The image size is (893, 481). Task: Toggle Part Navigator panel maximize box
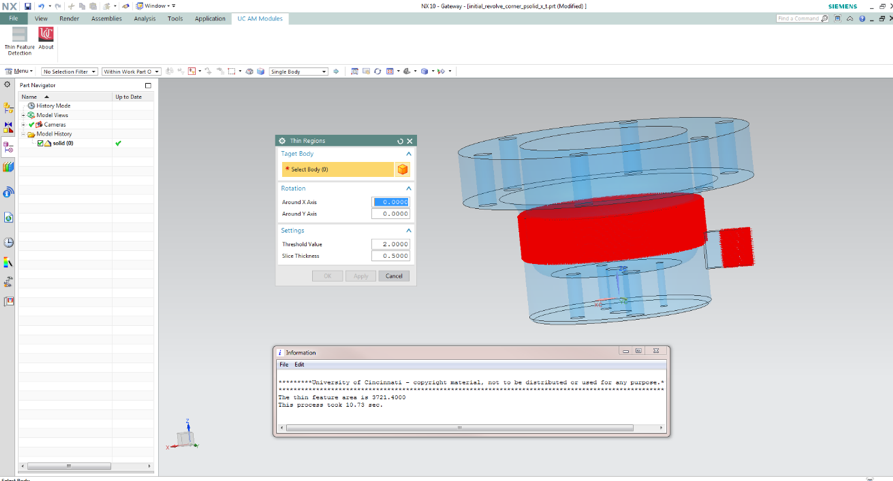tap(148, 85)
